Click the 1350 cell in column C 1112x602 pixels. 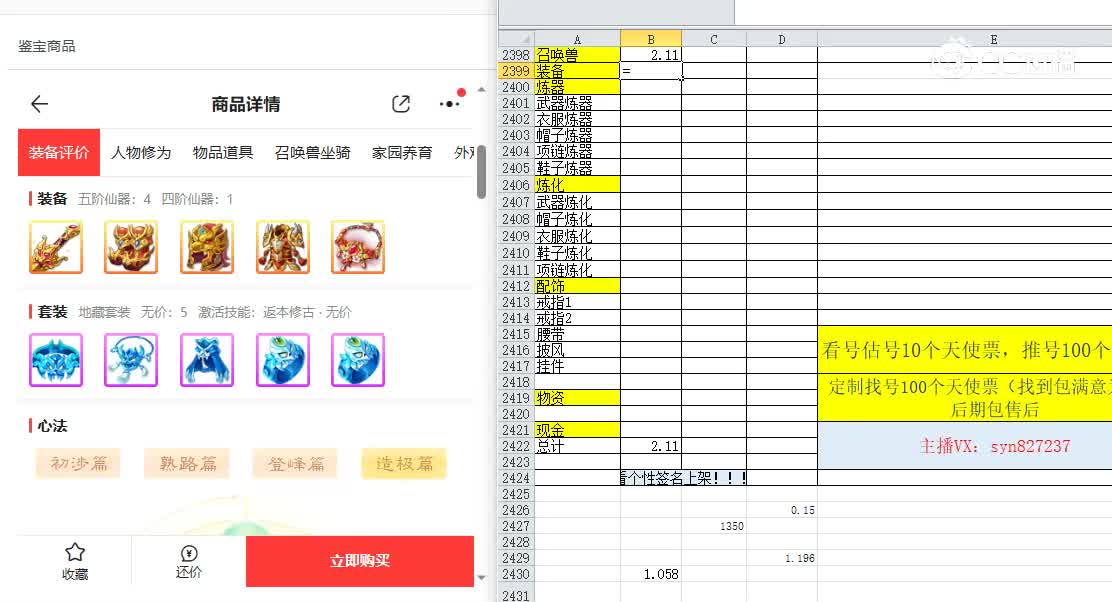(714, 526)
